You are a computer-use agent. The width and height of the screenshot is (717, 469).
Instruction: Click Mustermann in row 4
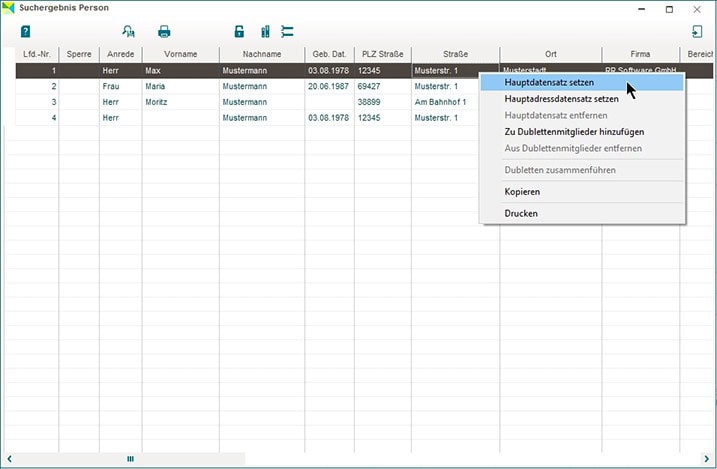tap(262, 118)
